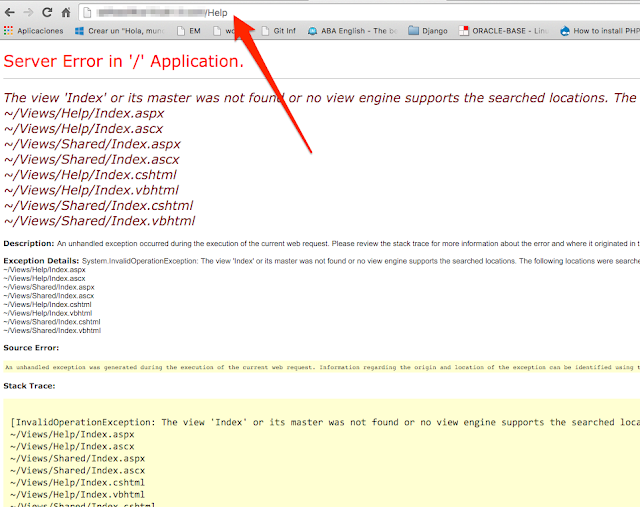Click the browser forward arrow

[28, 13]
